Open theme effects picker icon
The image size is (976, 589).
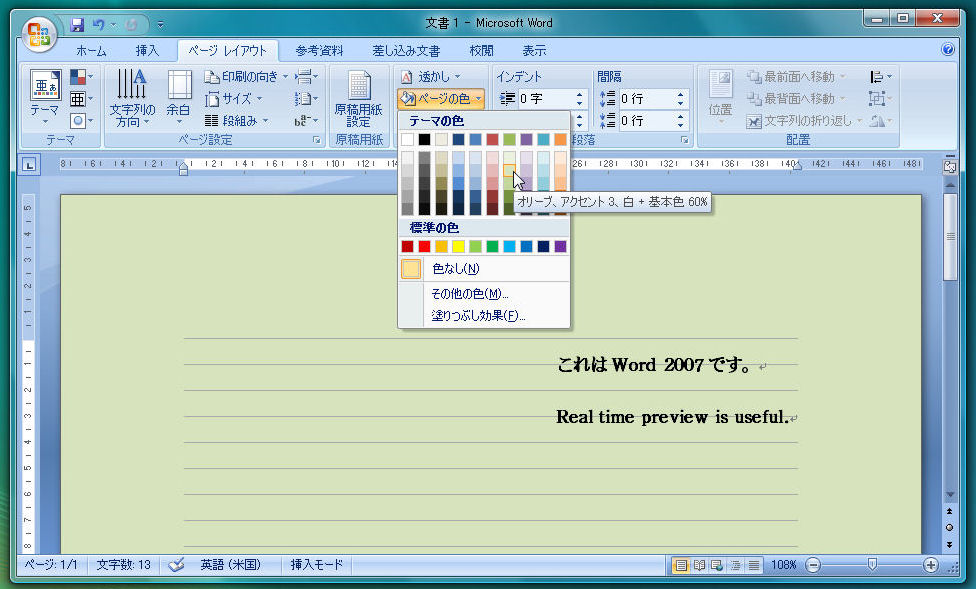pos(82,121)
